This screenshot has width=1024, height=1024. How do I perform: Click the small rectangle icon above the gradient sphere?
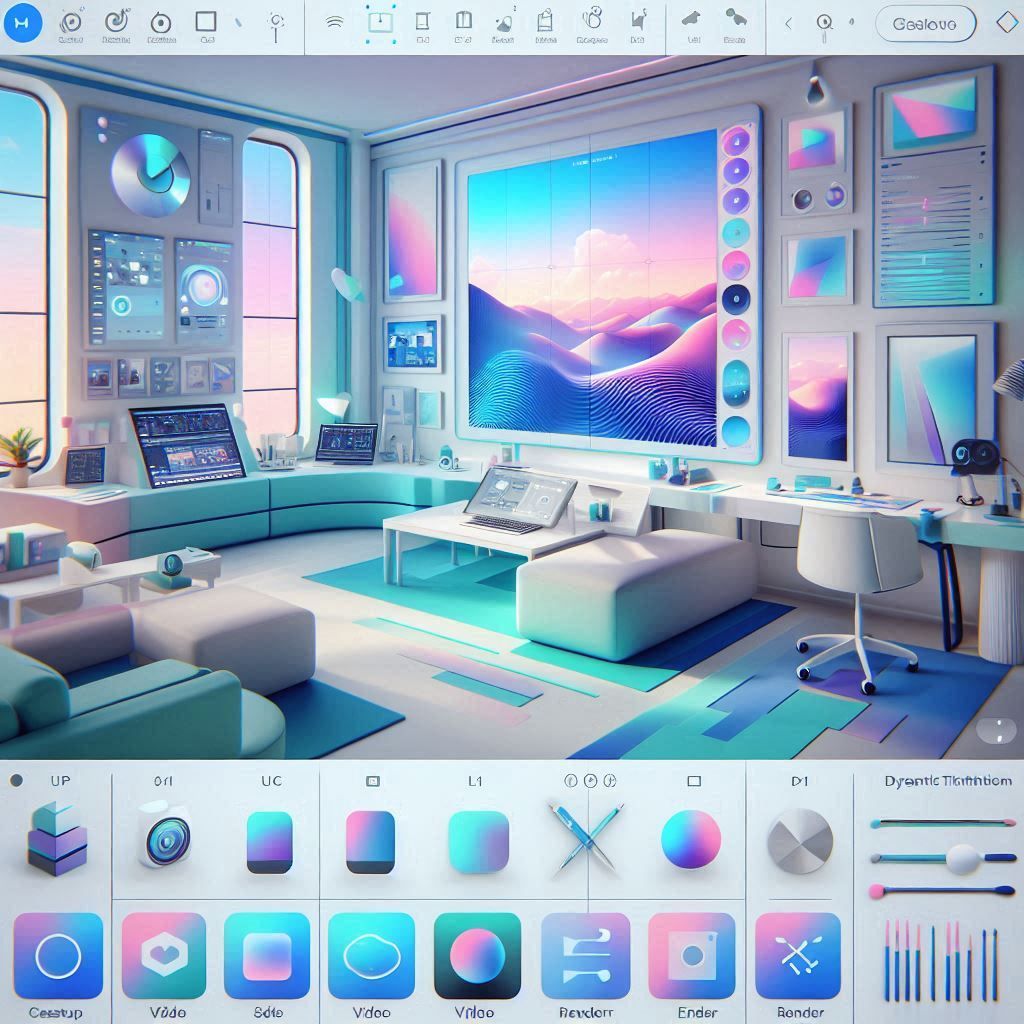click(694, 781)
